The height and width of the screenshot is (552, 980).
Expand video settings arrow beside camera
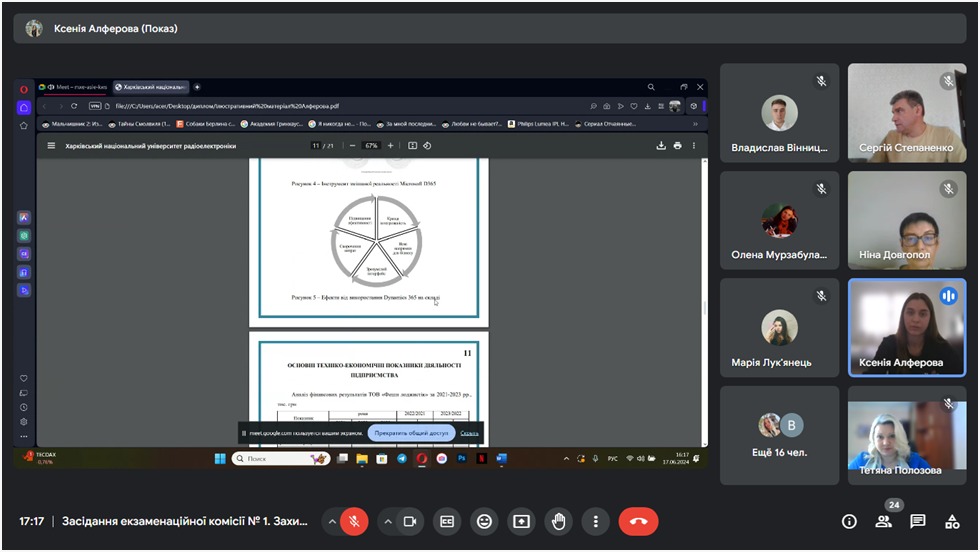click(387, 521)
